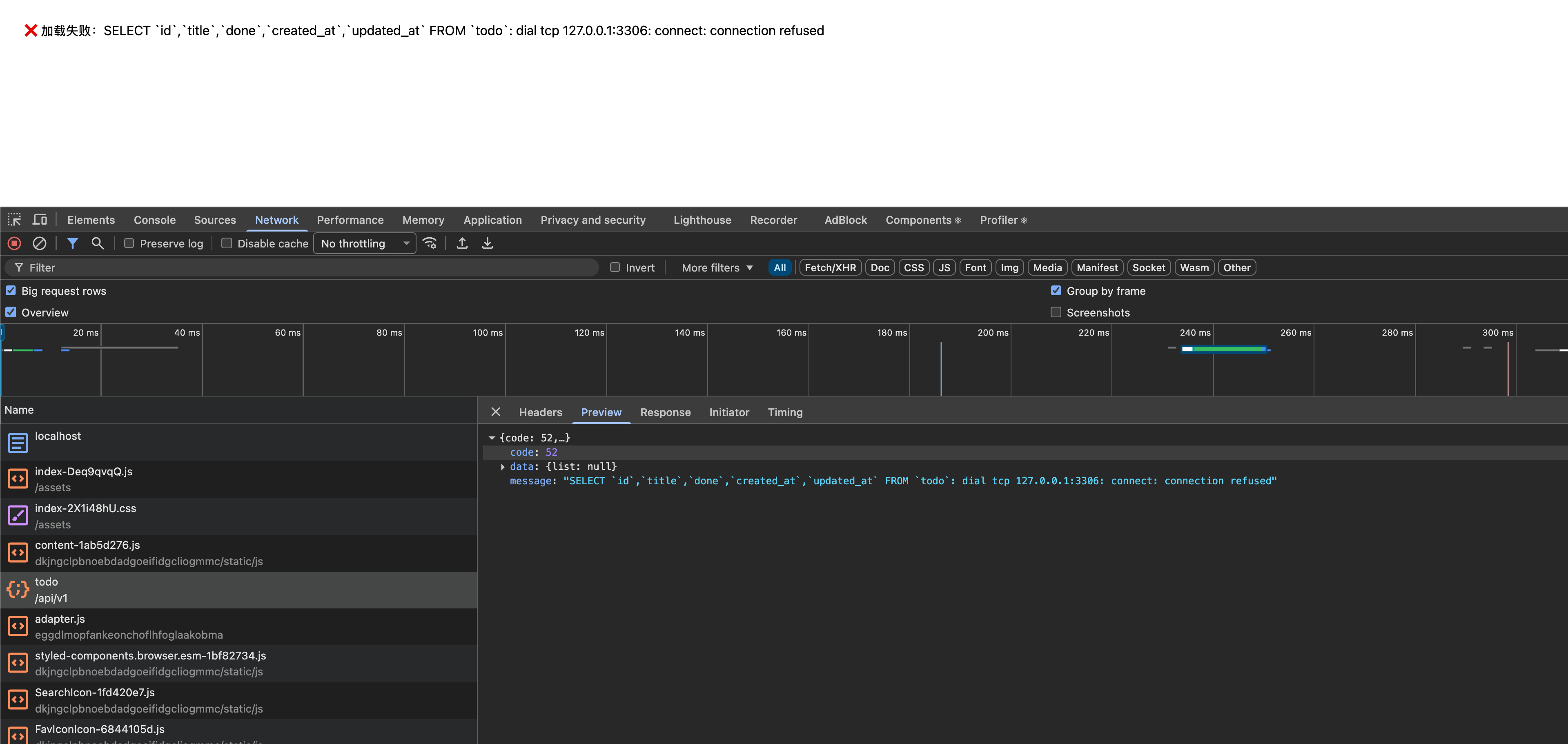Filter requests by Fetch/XHR
Image resolution: width=1568 pixels, height=744 pixels.
click(830, 268)
